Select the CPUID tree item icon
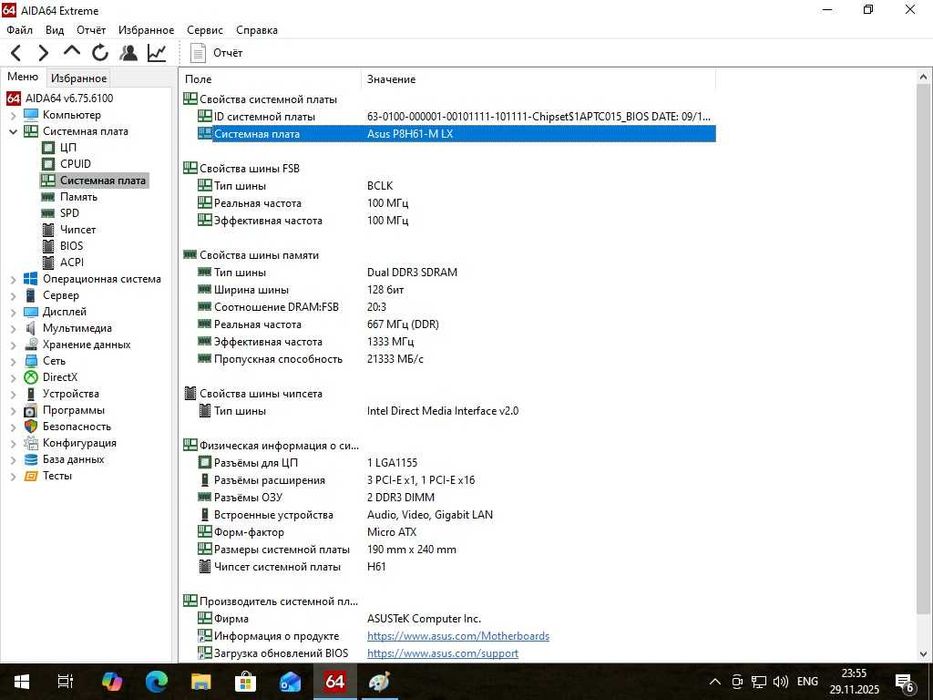Screen dimensions: 933x700 (48, 164)
